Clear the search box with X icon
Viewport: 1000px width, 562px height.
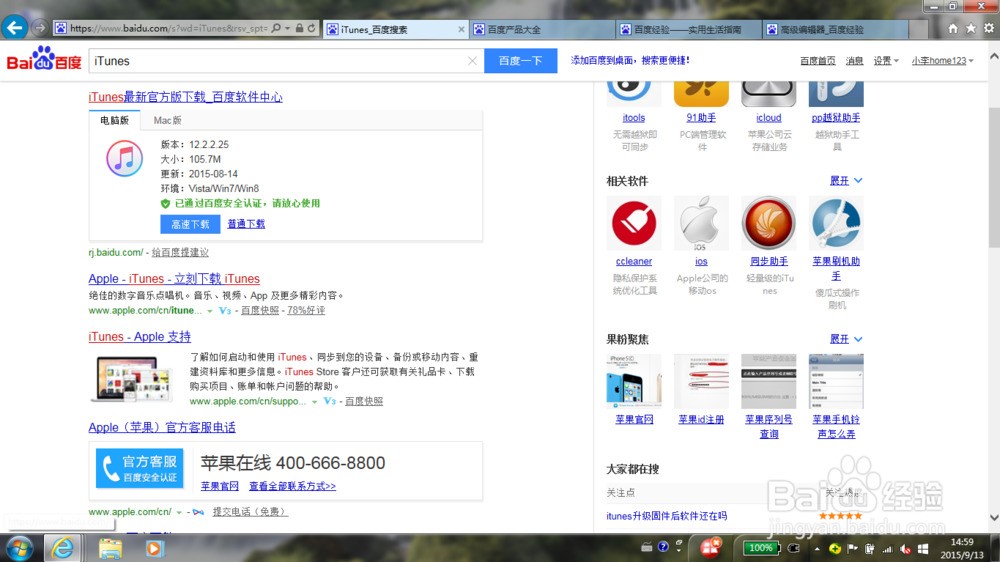point(472,61)
